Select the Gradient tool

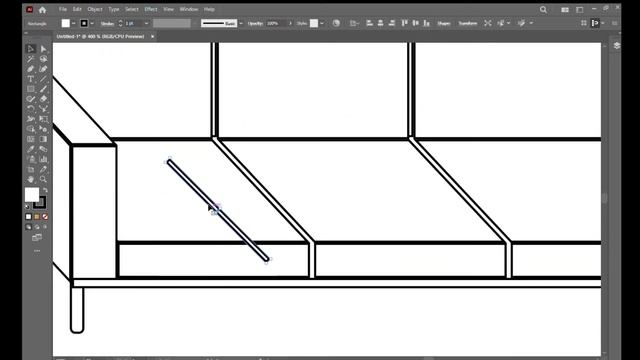click(43, 139)
